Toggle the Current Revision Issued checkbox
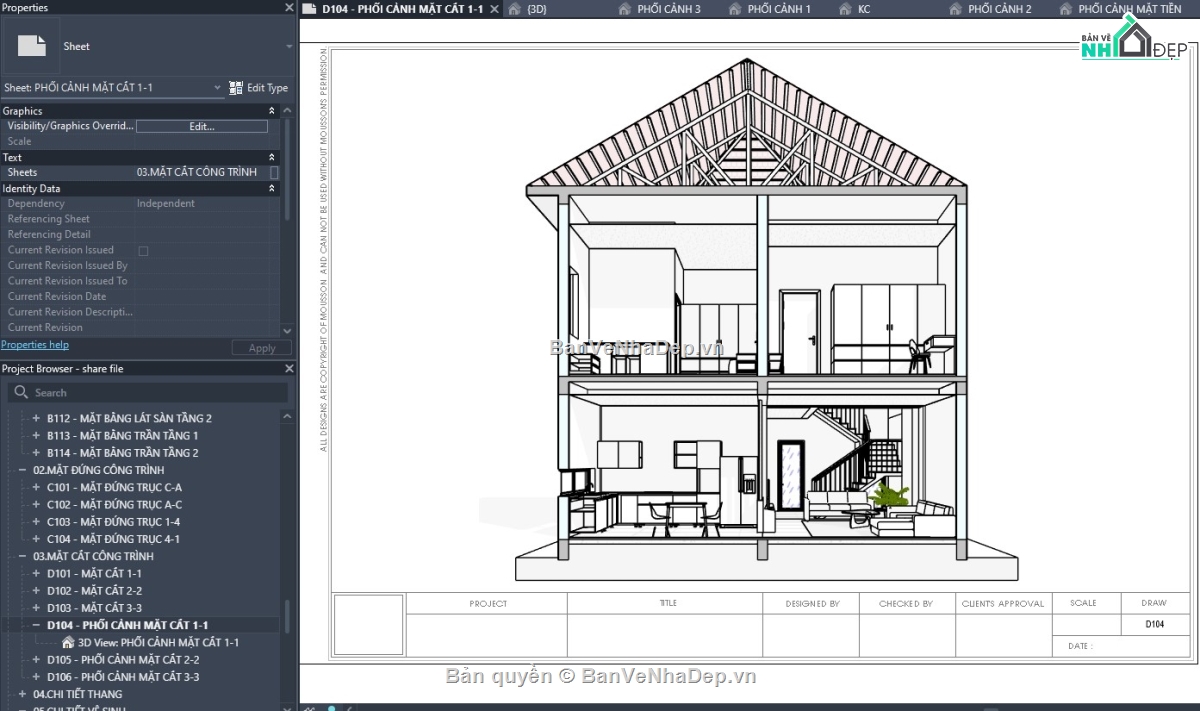This screenshot has width=1200, height=711. [143, 251]
